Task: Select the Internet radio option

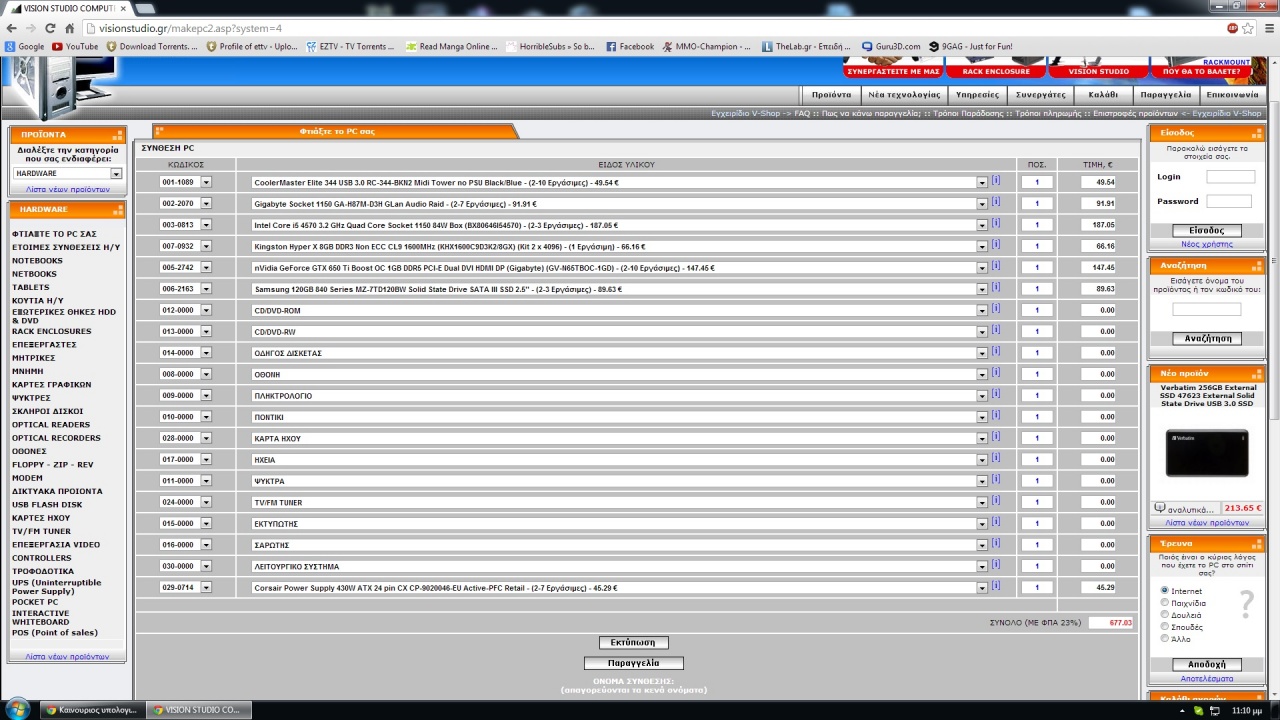Action: tap(1165, 591)
